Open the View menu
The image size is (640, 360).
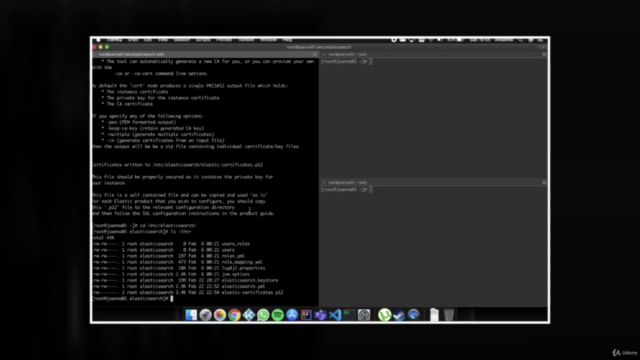point(163,40)
